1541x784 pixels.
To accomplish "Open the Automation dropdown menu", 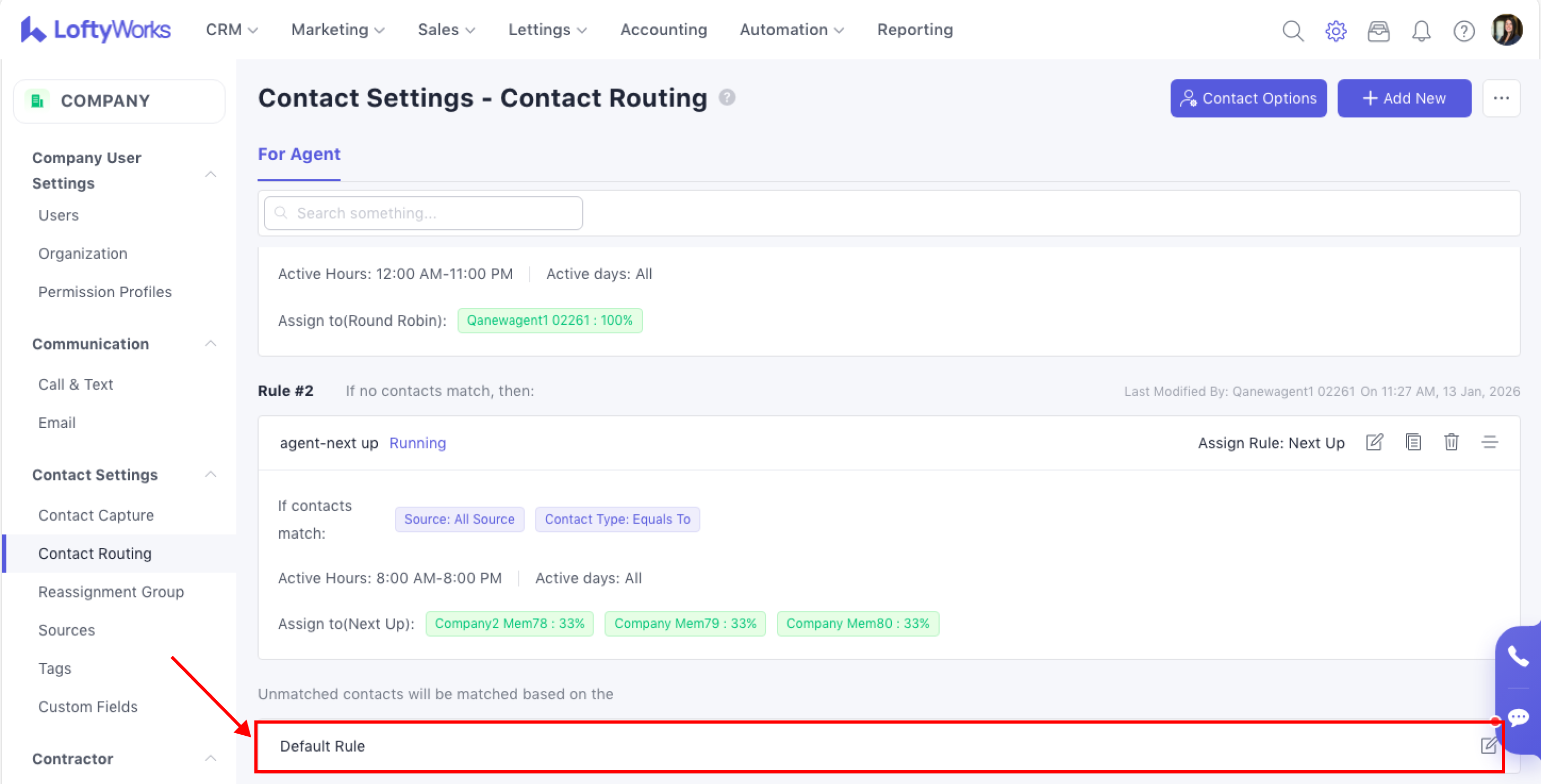I will 791,29.
